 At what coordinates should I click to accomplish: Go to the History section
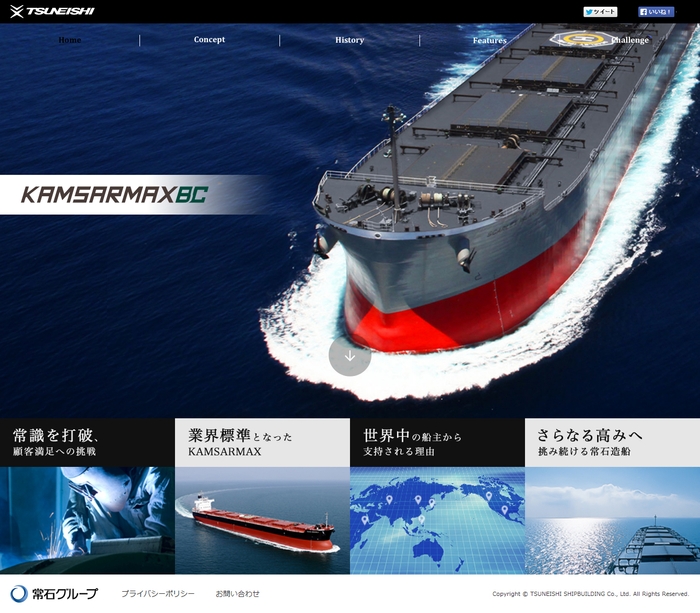coord(350,40)
